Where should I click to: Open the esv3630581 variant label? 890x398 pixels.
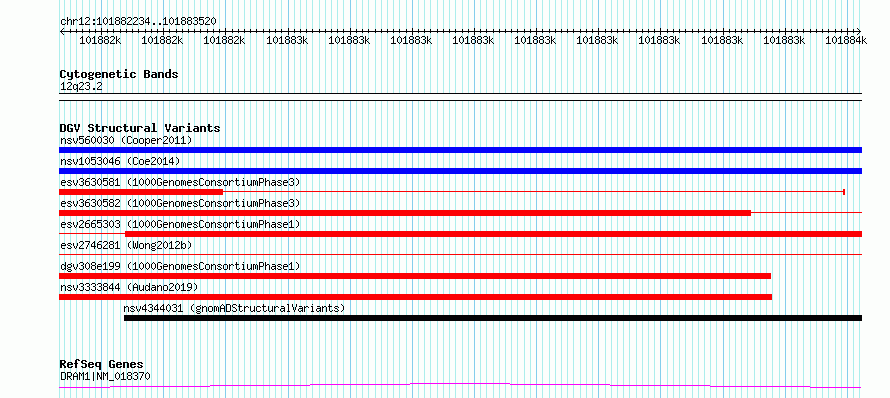pyautogui.click(x=180, y=182)
